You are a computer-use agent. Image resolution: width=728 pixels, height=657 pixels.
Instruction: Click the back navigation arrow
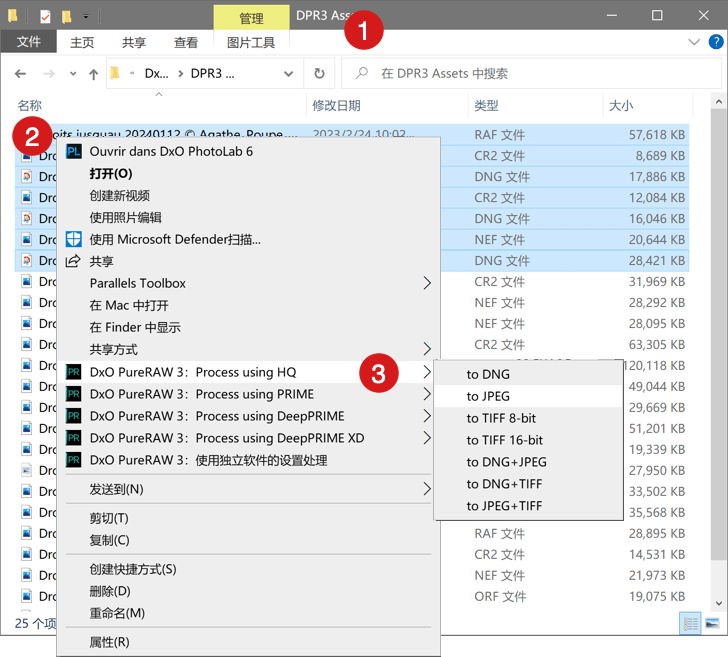pos(20,73)
